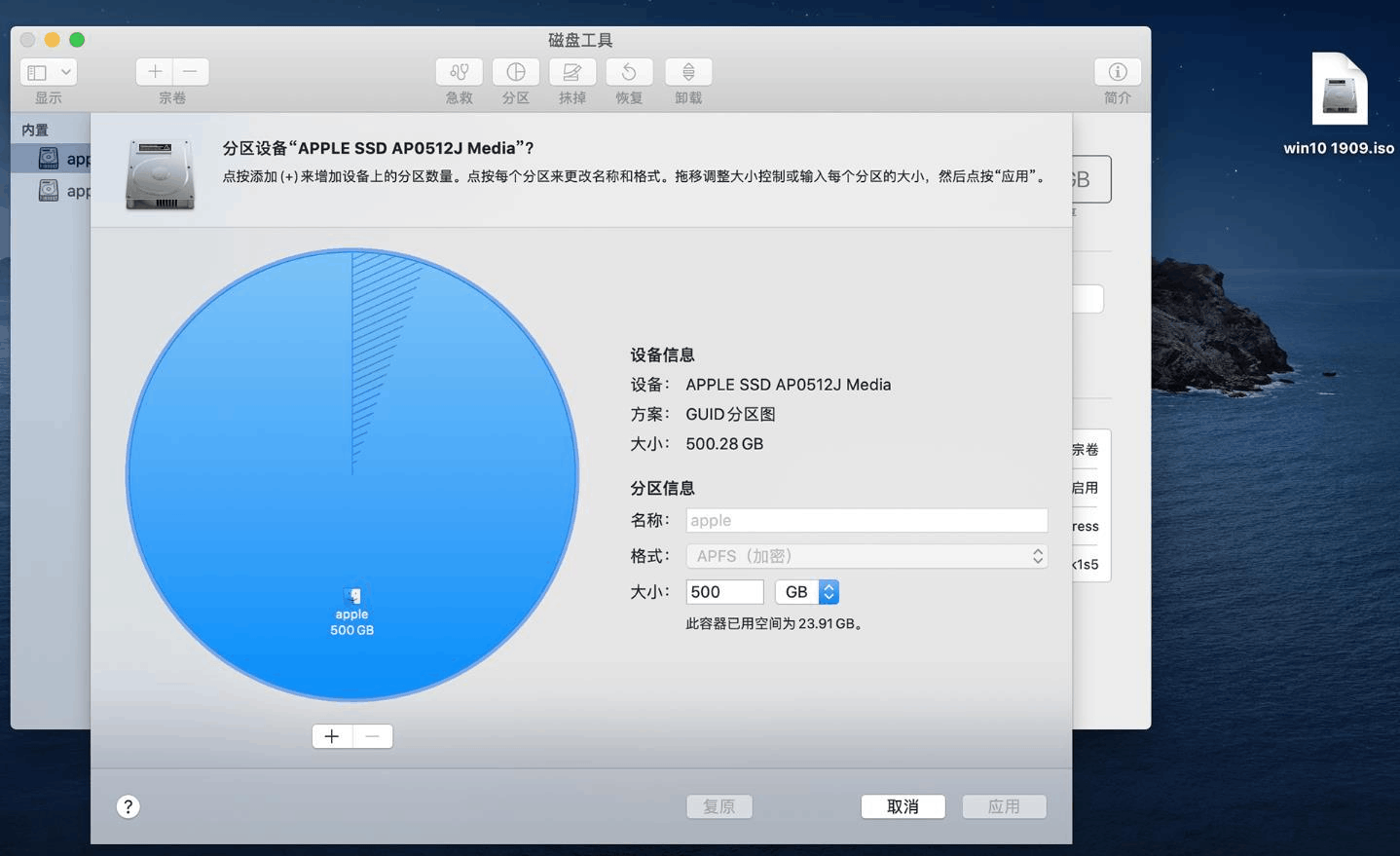Open the 显示 view options dropdown

click(47, 71)
